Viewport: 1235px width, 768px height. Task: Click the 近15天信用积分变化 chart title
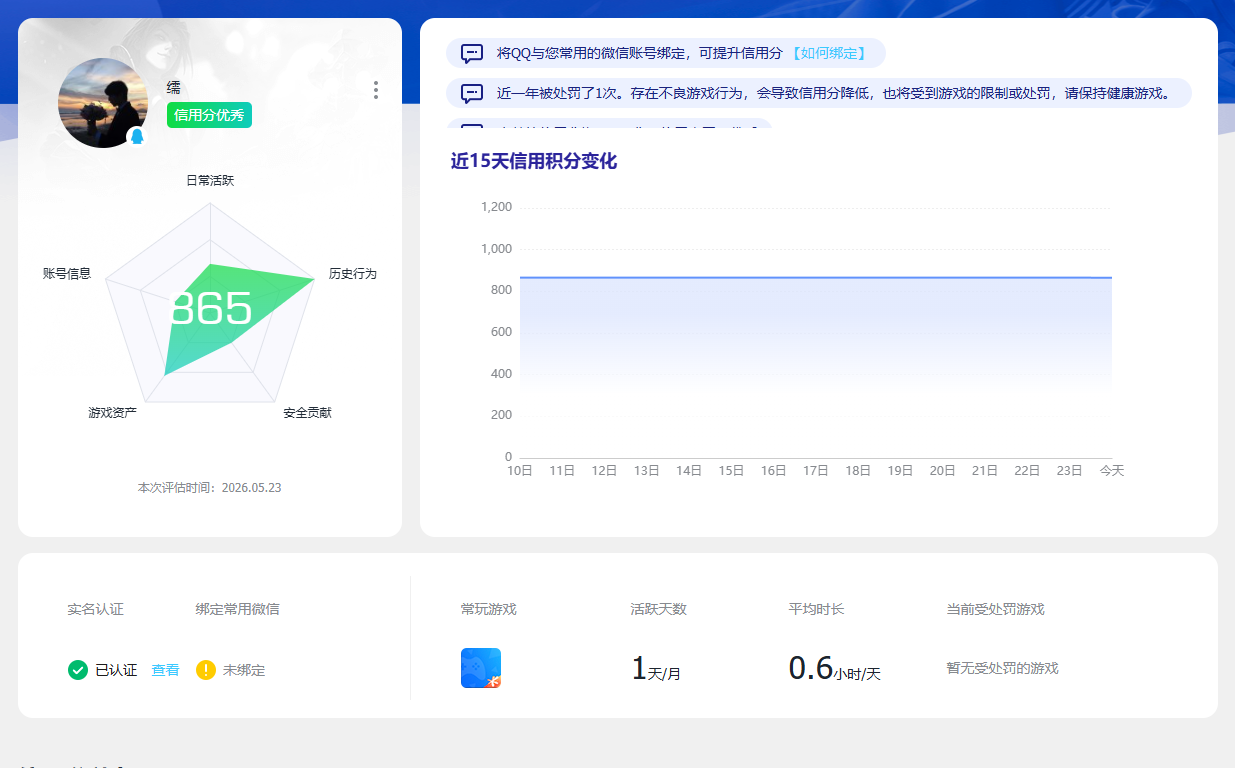[x=534, y=161]
